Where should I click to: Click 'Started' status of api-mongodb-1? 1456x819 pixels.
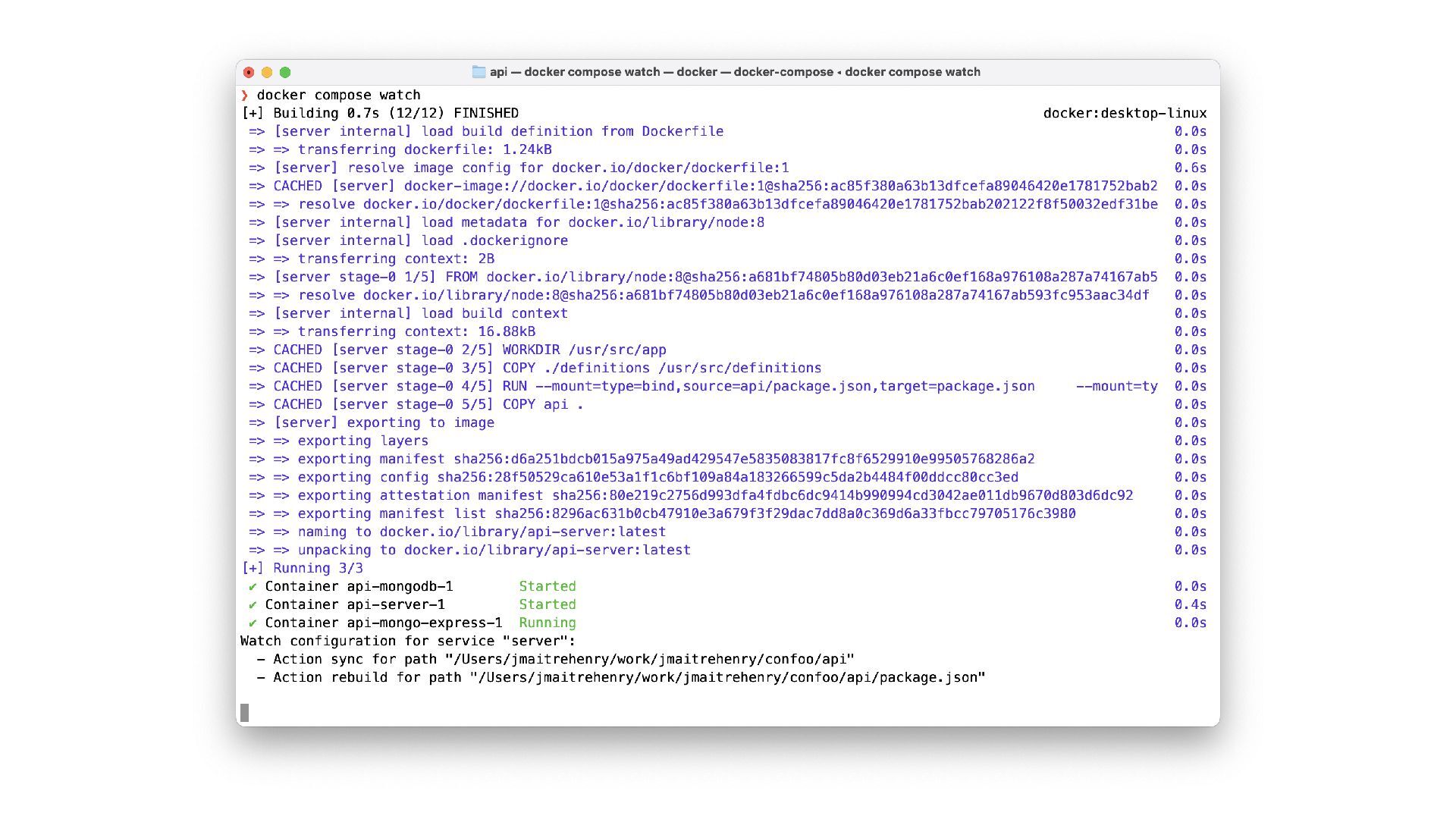[548, 586]
